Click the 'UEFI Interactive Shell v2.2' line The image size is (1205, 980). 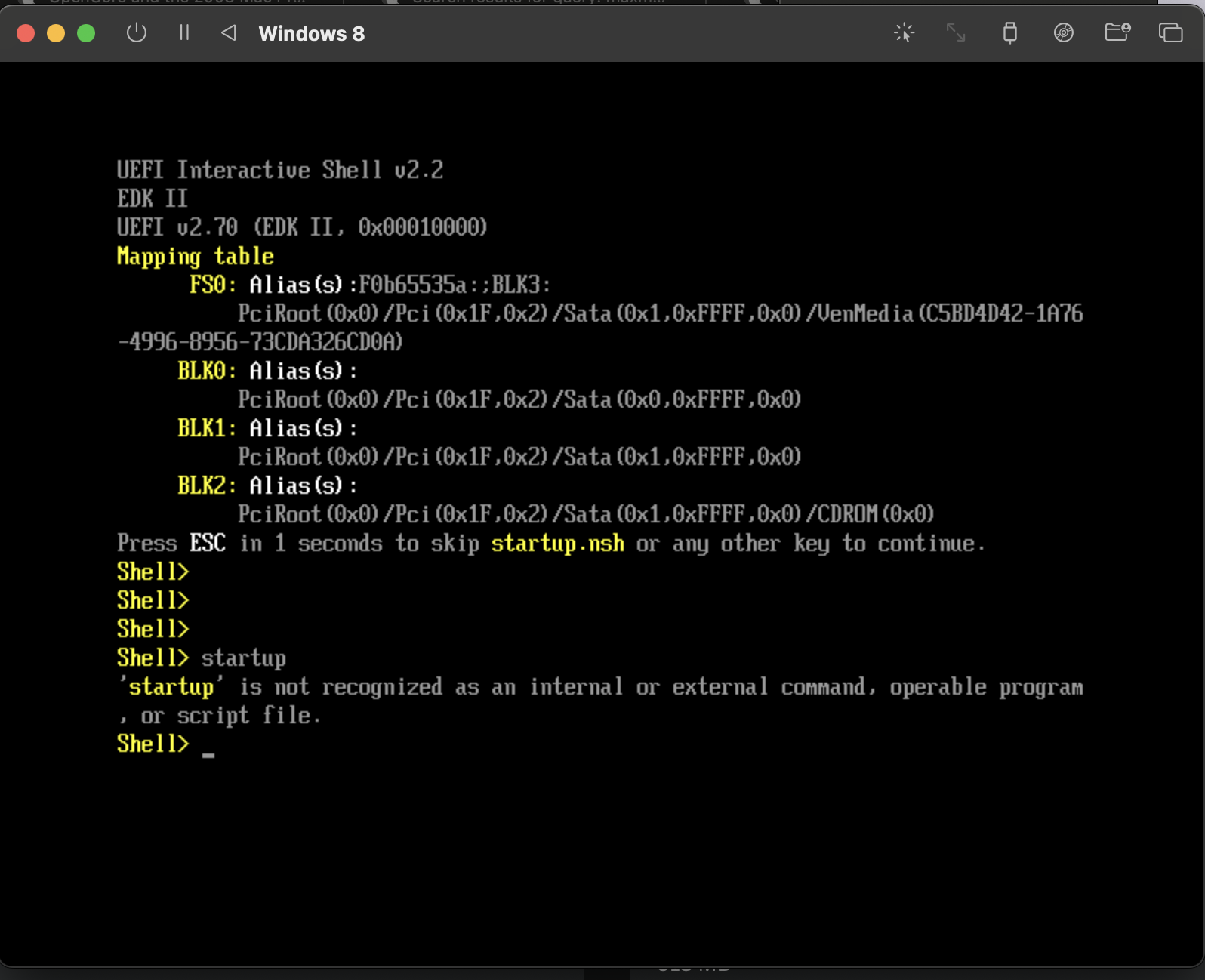pos(280,170)
